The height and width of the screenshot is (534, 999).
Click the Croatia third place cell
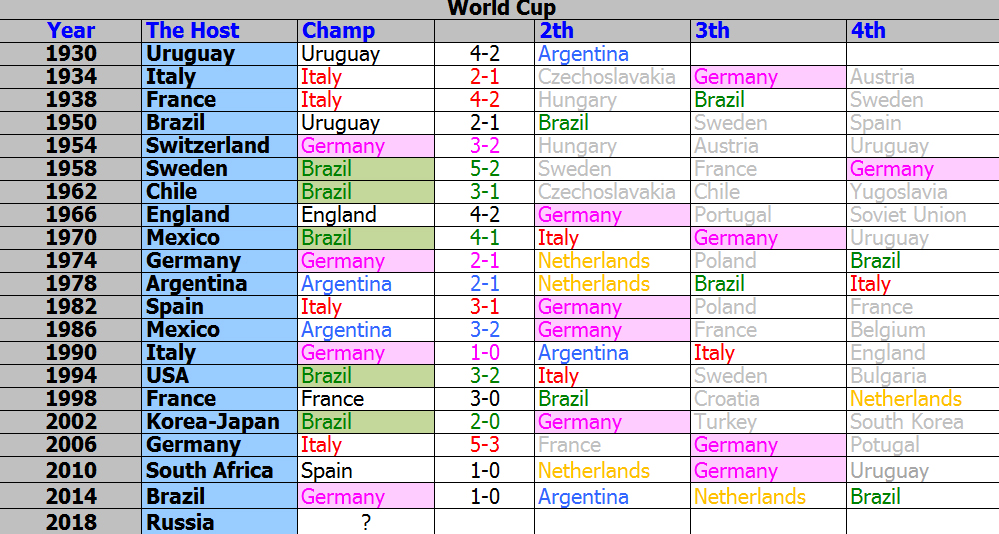tap(768, 399)
